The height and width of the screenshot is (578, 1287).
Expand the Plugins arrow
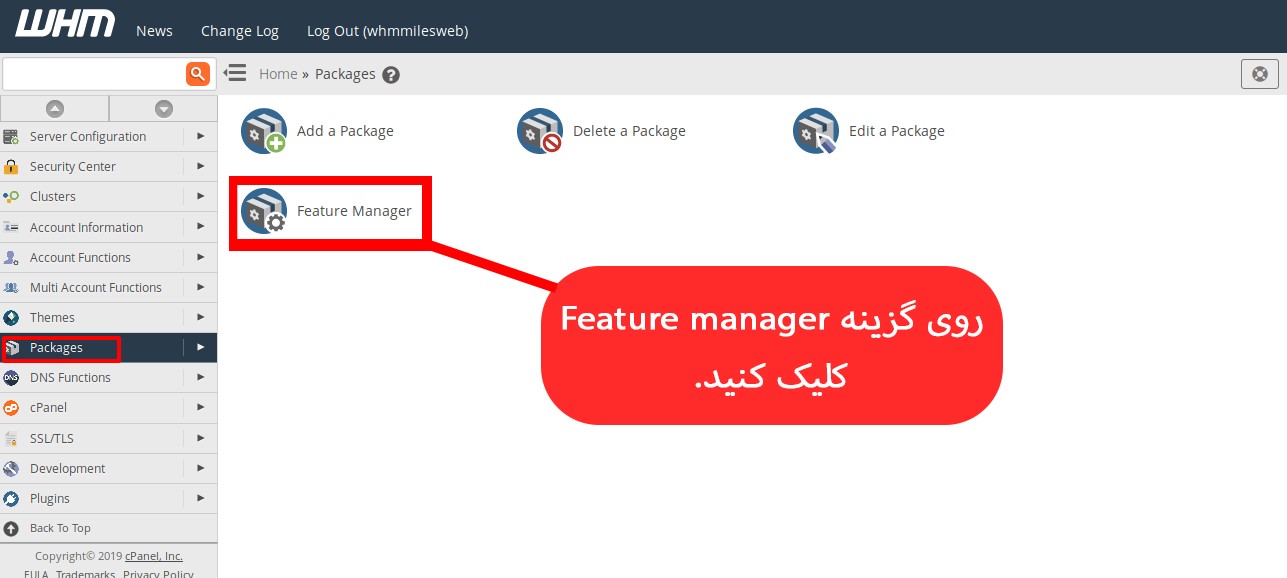point(200,498)
